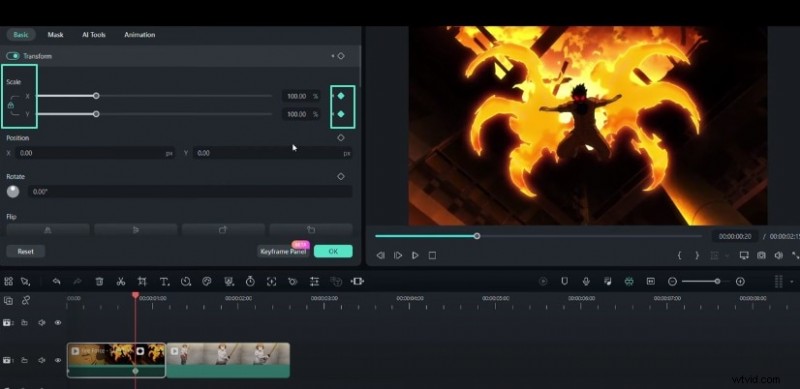
Task: Open the audio mixer music icon
Action: [x=607, y=281]
